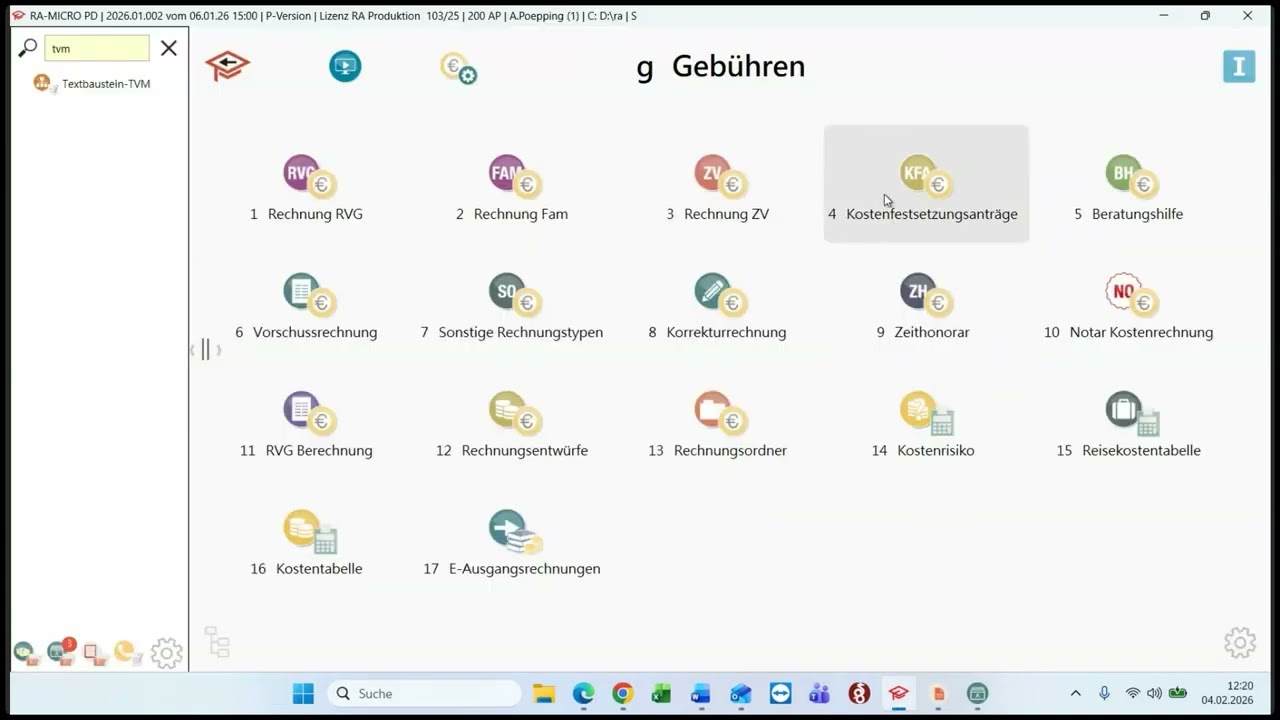Click the third sidebar bottom icon
Image resolution: width=1280 pixels, height=720 pixels.
95,654
